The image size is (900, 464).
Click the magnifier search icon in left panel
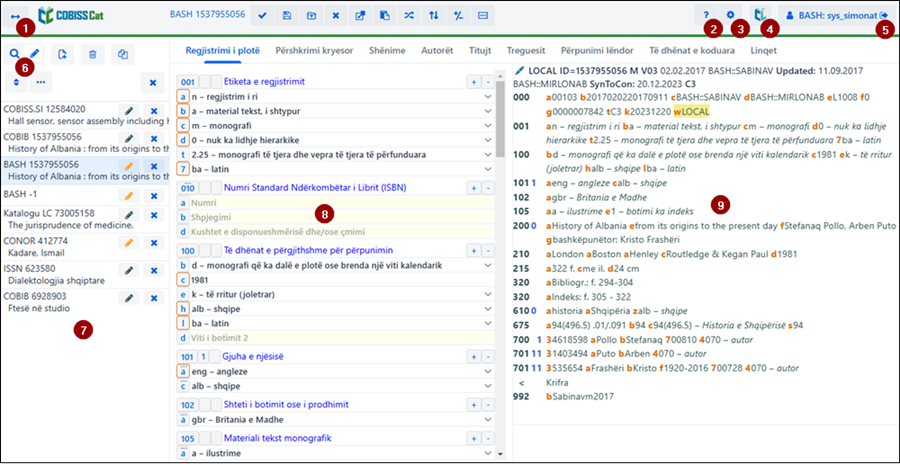tap(14, 54)
